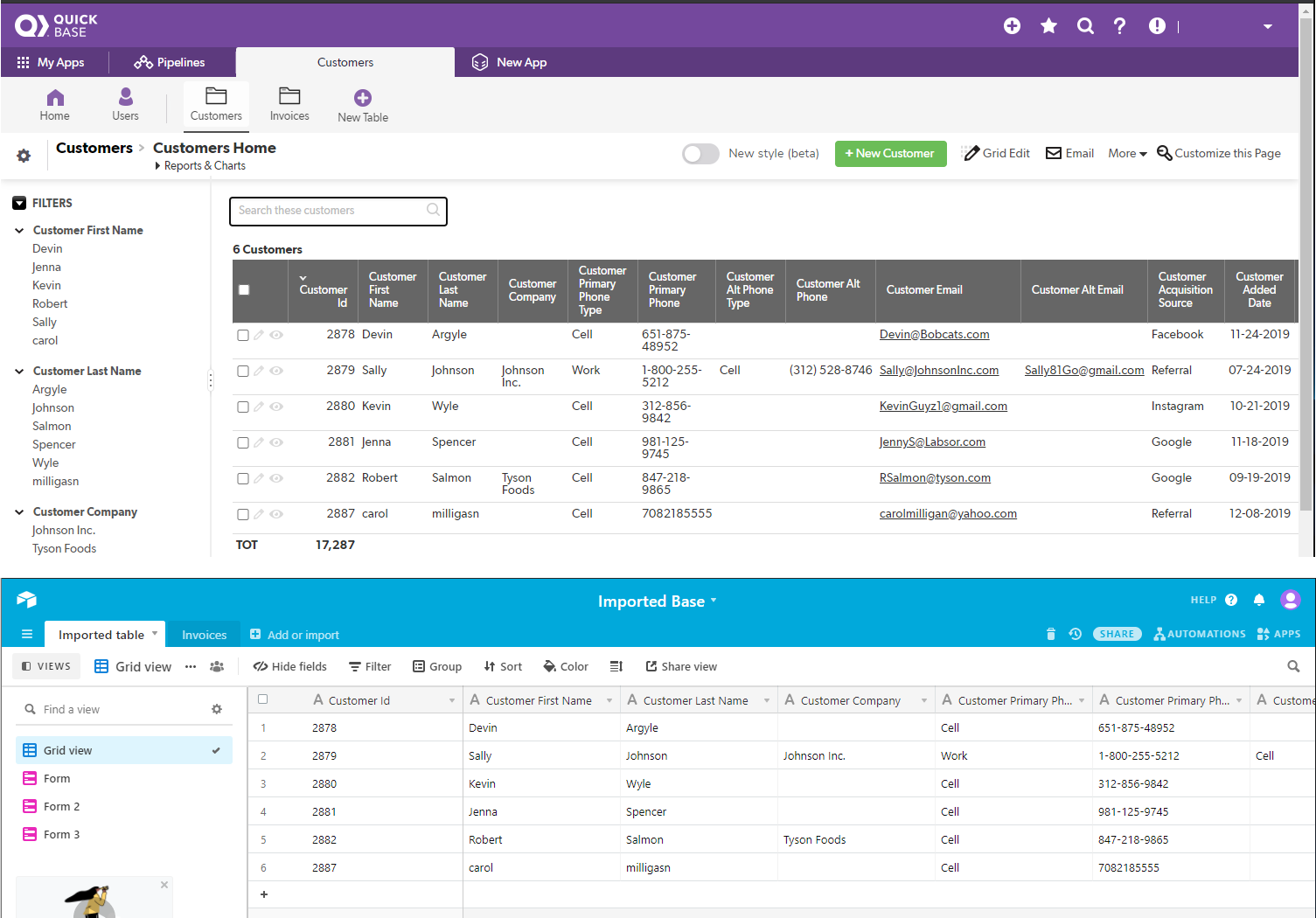The width and height of the screenshot is (1316, 918).
Task: Click the view eye icon for customer 2879
Action: point(276,371)
